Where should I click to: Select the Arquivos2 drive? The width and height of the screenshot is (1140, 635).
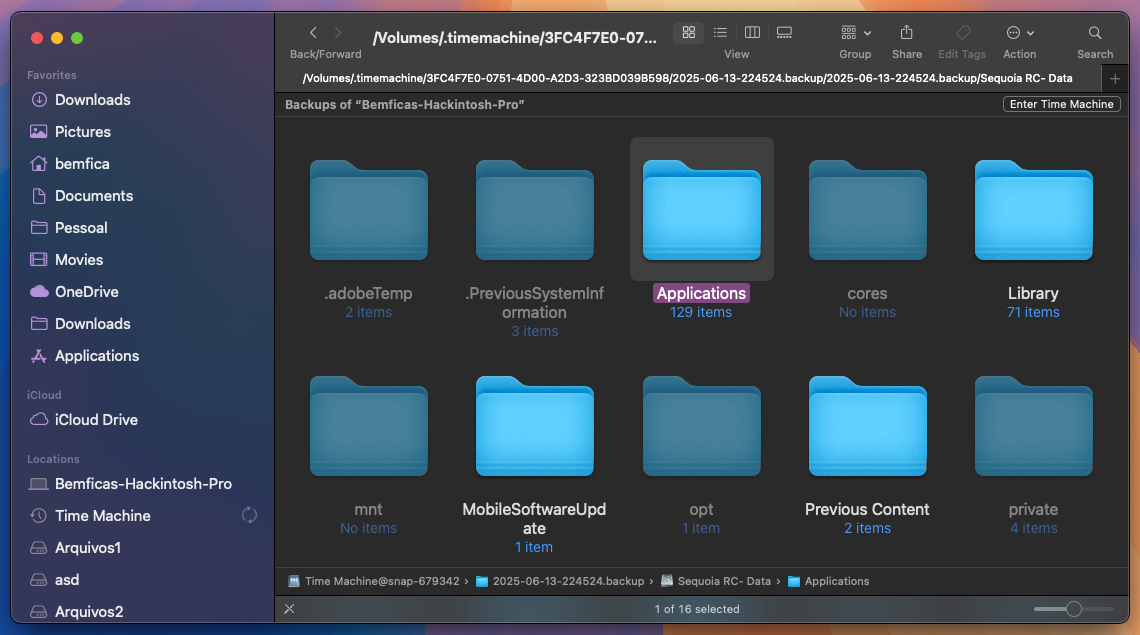pyautogui.click(x=76, y=612)
